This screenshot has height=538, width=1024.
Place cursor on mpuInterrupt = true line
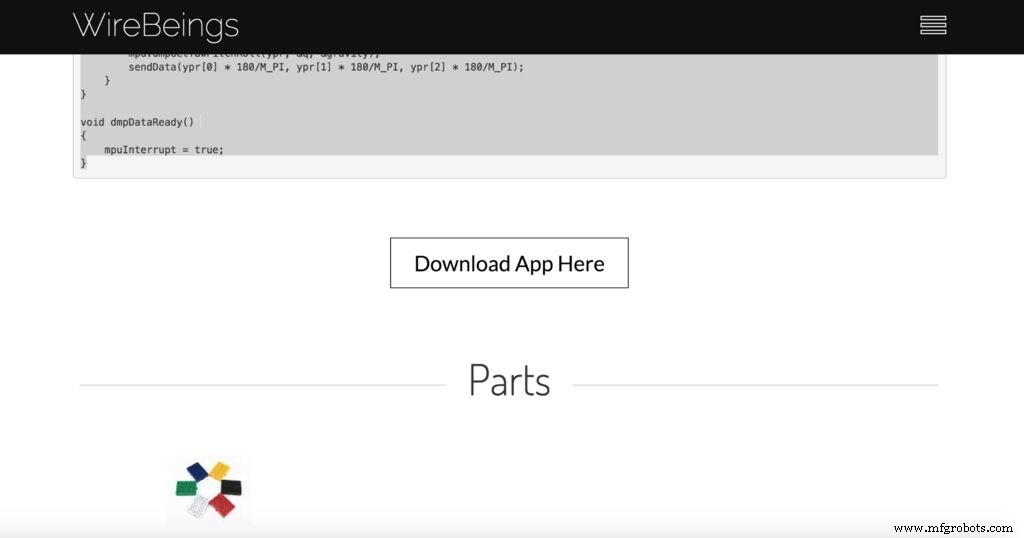[164, 149]
